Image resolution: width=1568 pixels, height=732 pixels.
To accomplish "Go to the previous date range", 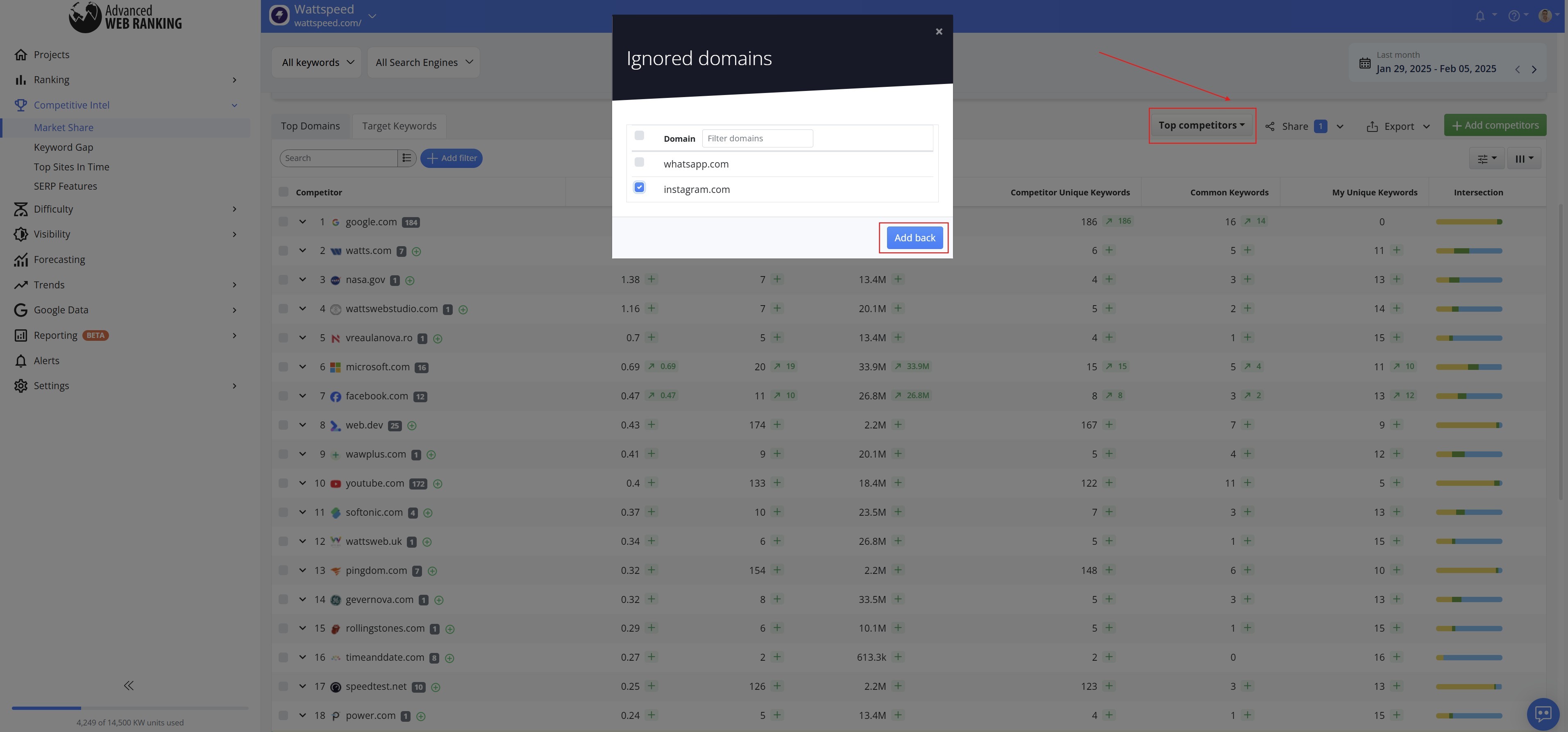I will (1517, 69).
